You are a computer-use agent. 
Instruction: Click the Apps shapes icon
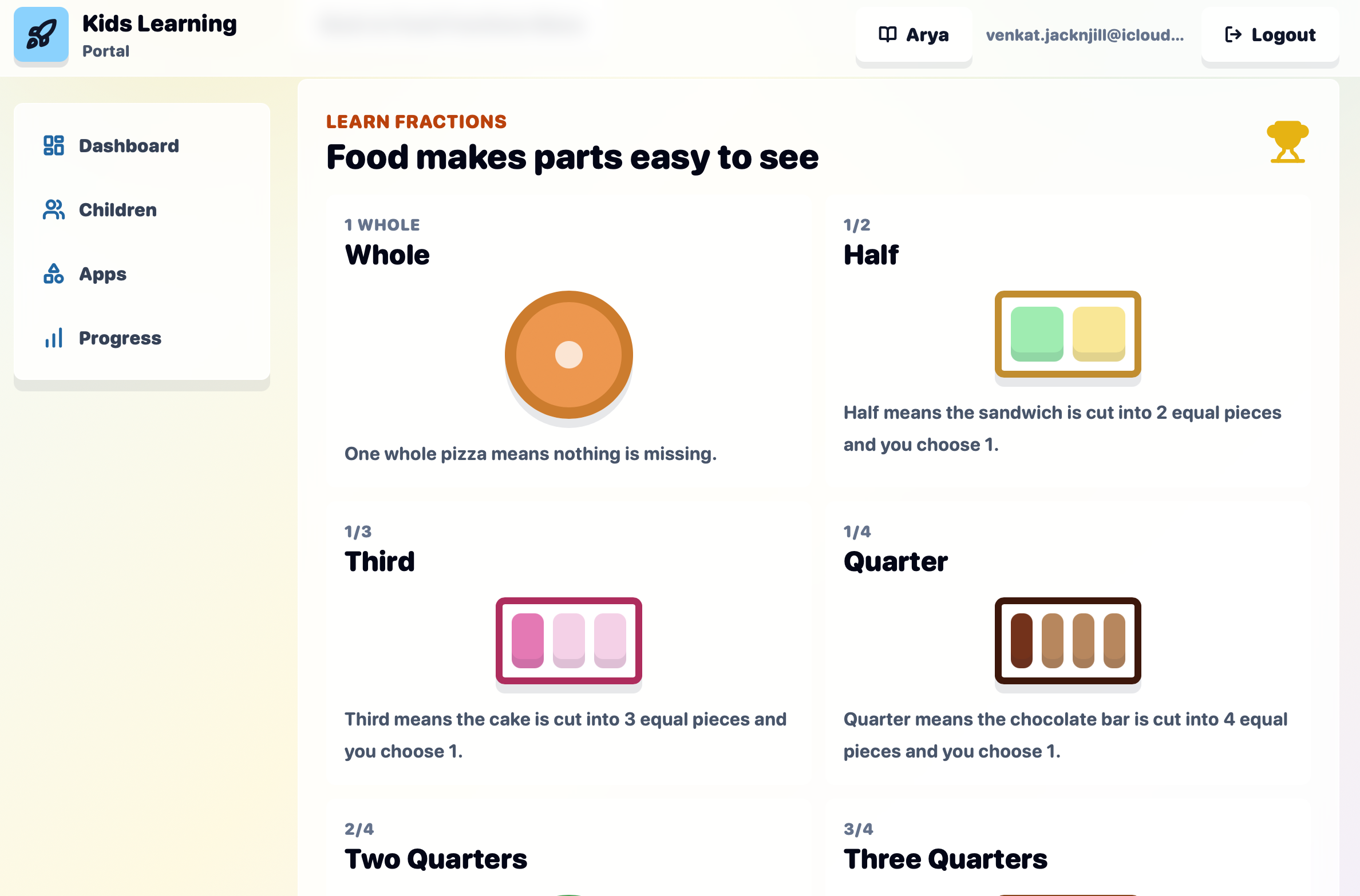54,273
